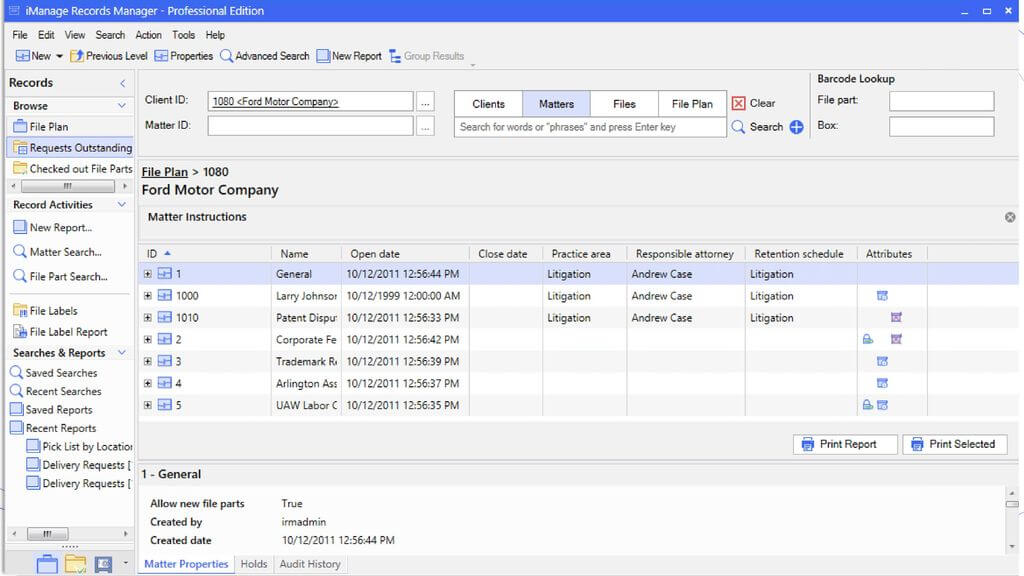
Task: Switch to the Holds tab
Action: (x=254, y=564)
